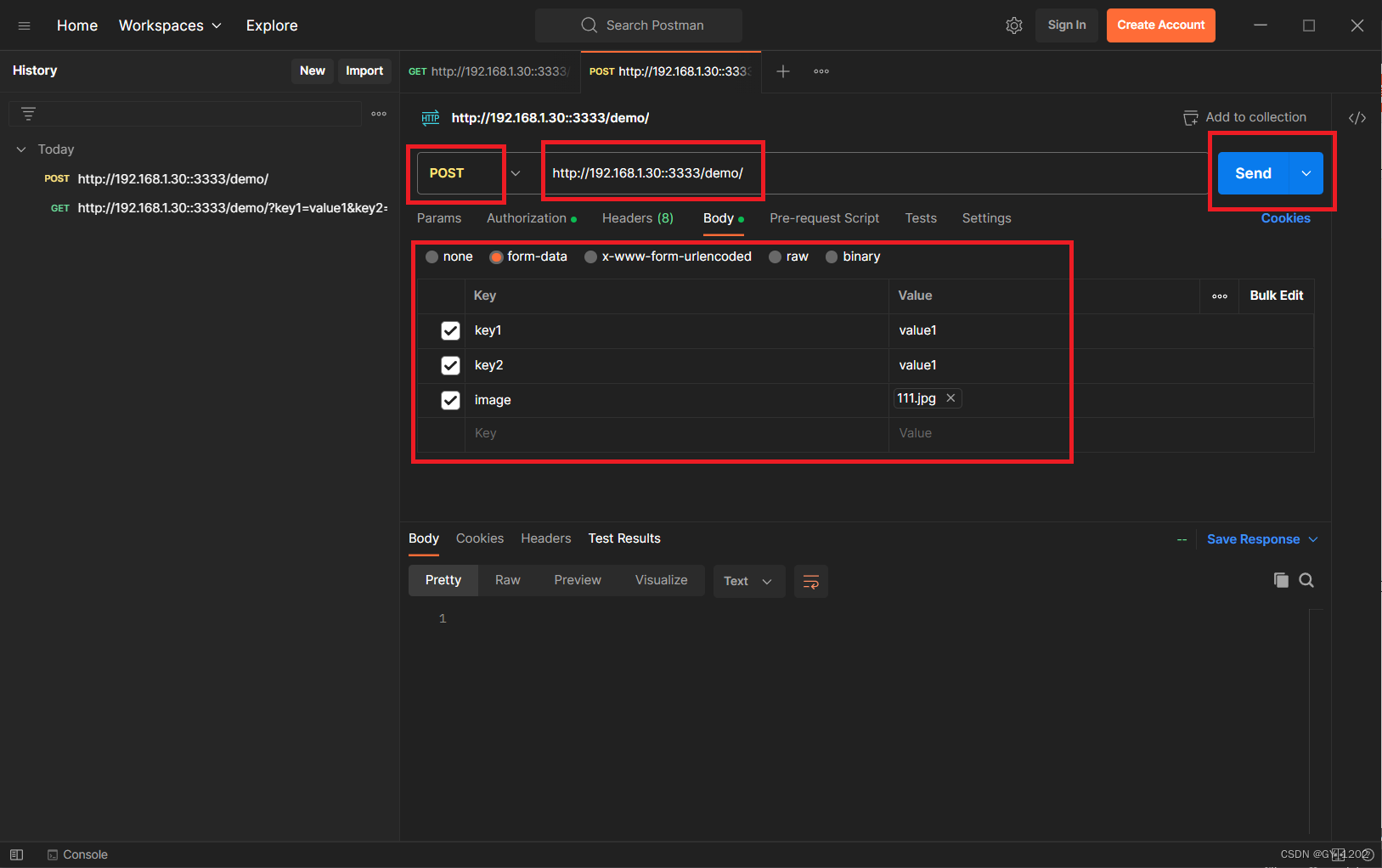Switch to the Tests tab
1382x868 pixels.
click(921, 218)
